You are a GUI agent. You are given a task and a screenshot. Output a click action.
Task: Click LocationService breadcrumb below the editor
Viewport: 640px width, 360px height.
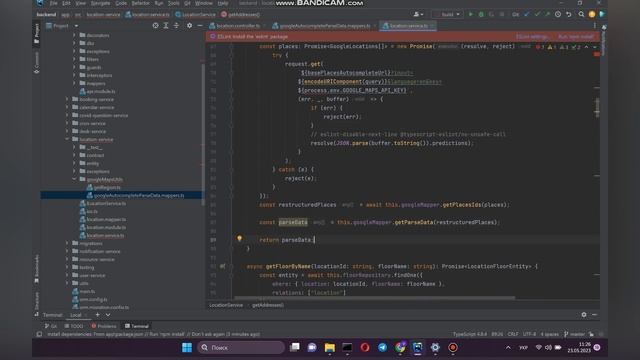click(226, 305)
